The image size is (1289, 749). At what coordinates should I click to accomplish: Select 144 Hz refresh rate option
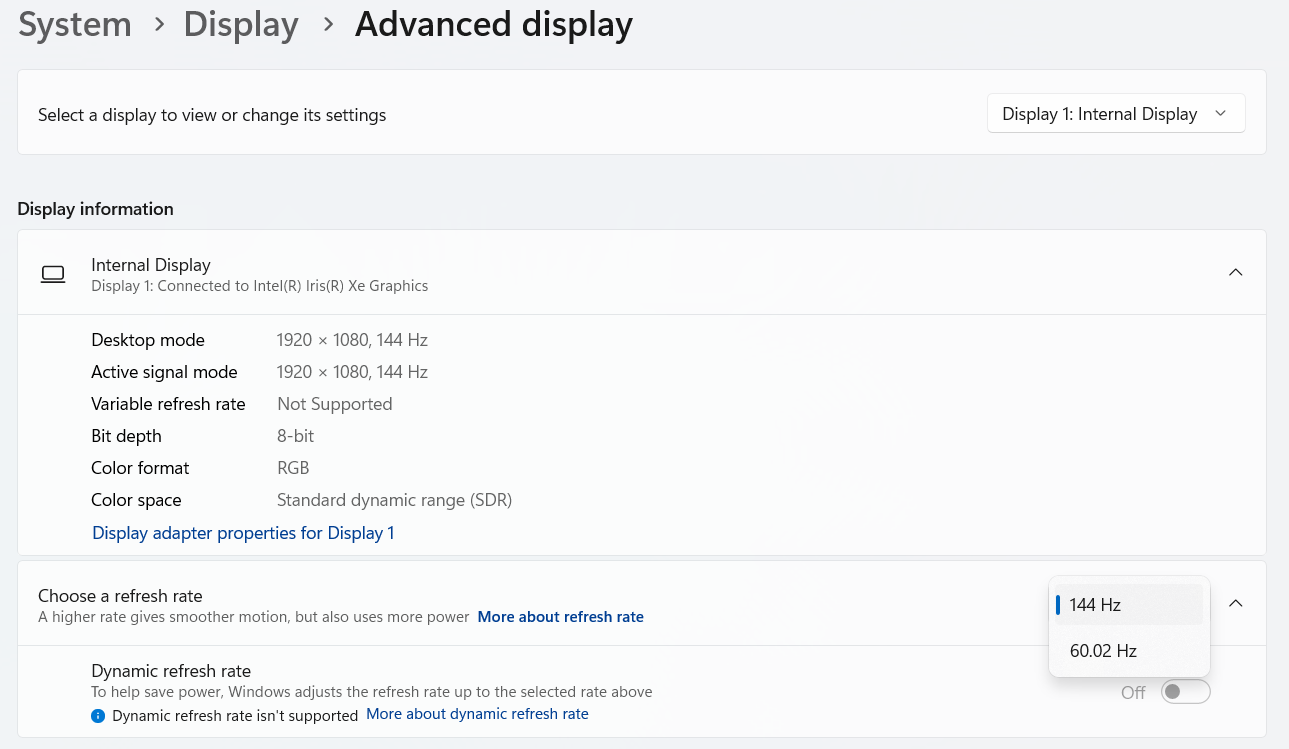tap(1128, 605)
